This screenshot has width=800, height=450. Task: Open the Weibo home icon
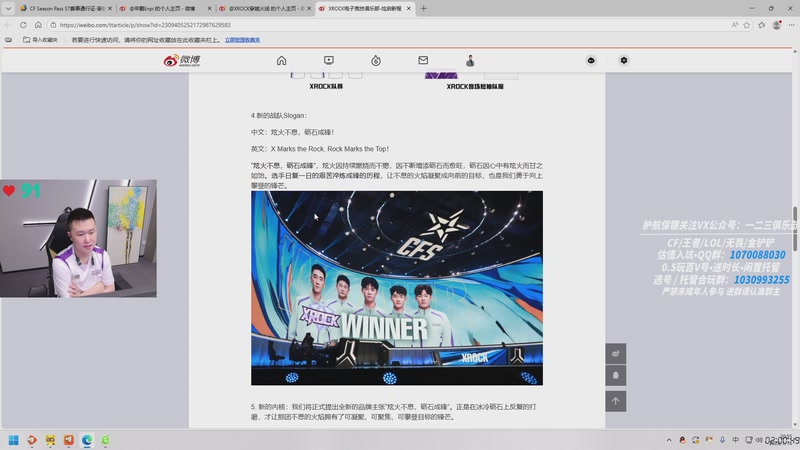tap(281, 60)
